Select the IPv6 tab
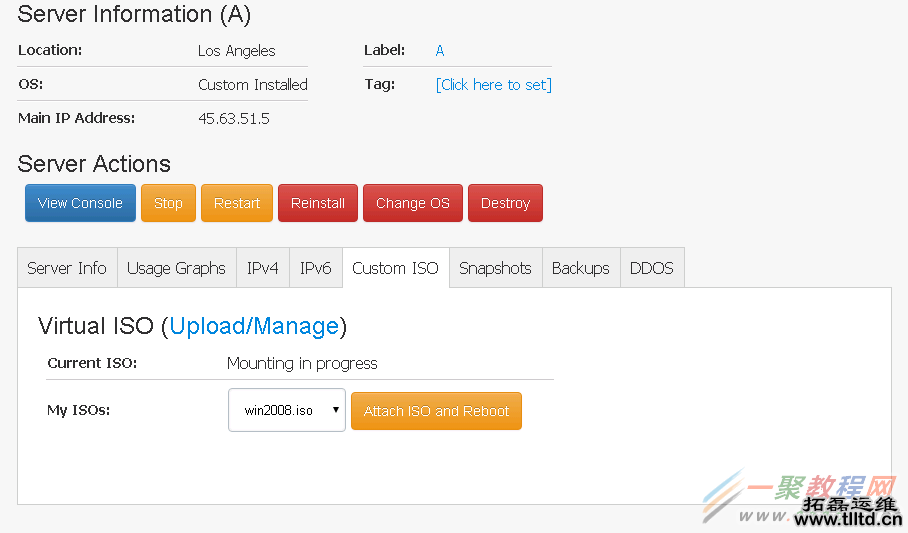The image size is (908, 533). 316,268
